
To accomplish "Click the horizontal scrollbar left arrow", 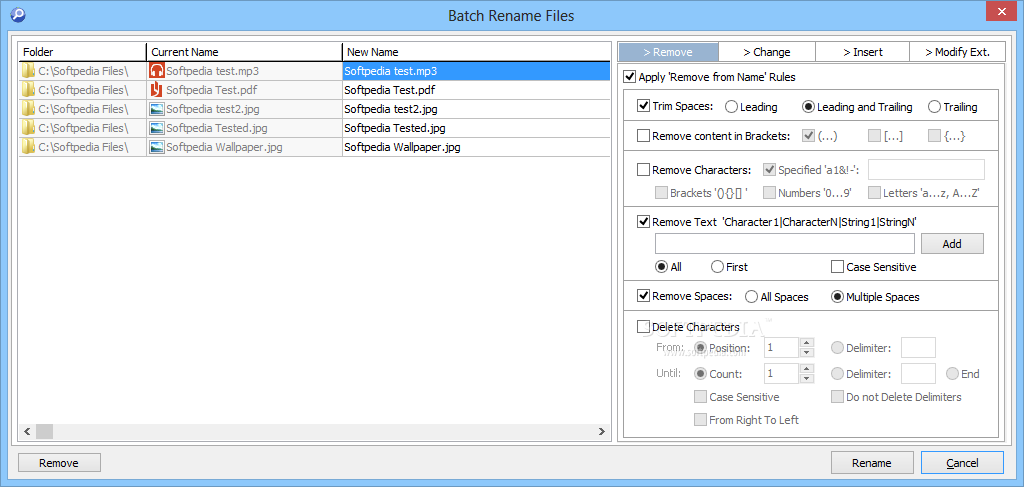I will [x=27, y=432].
